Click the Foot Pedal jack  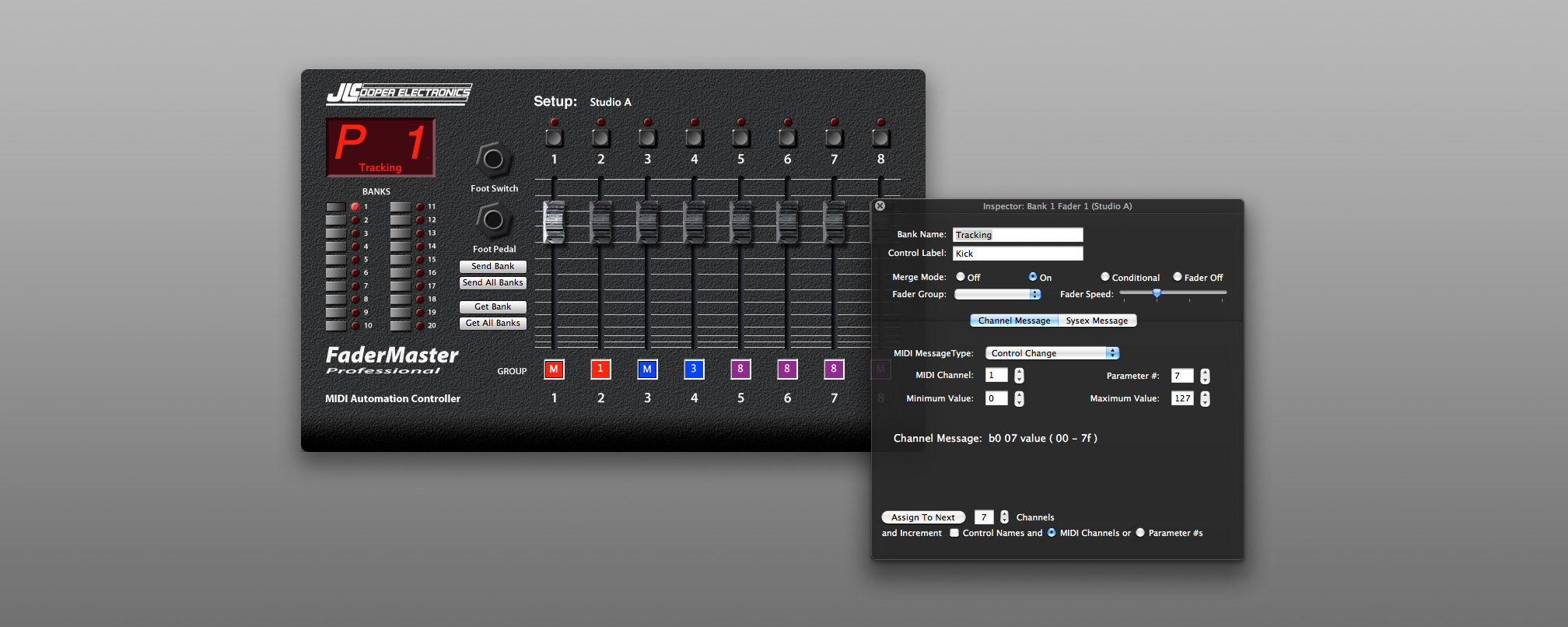click(x=493, y=220)
